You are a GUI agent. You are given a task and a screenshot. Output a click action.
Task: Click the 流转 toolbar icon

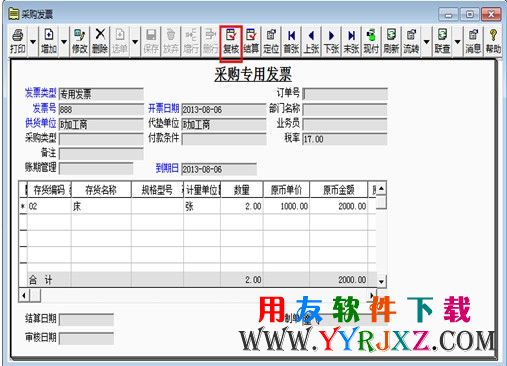point(411,41)
